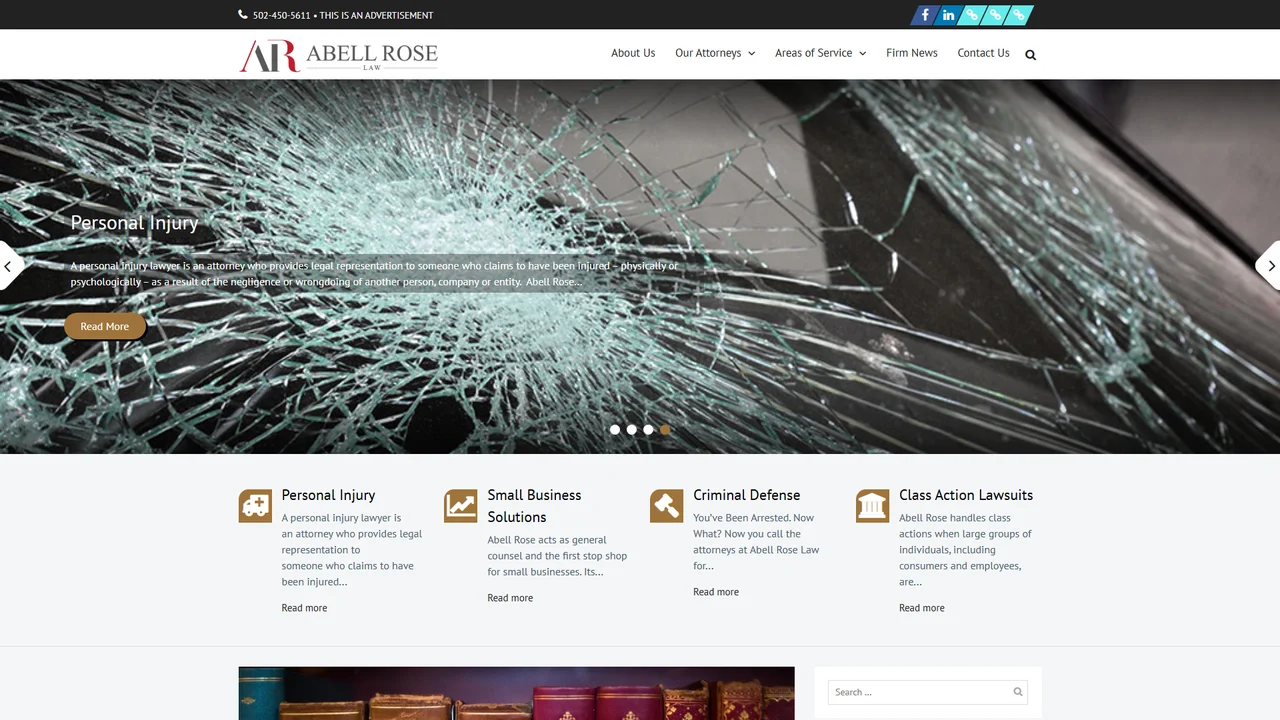Screen dimensions: 1280x720
Task: Open the Personal Injury card heading
Action: click(328, 495)
